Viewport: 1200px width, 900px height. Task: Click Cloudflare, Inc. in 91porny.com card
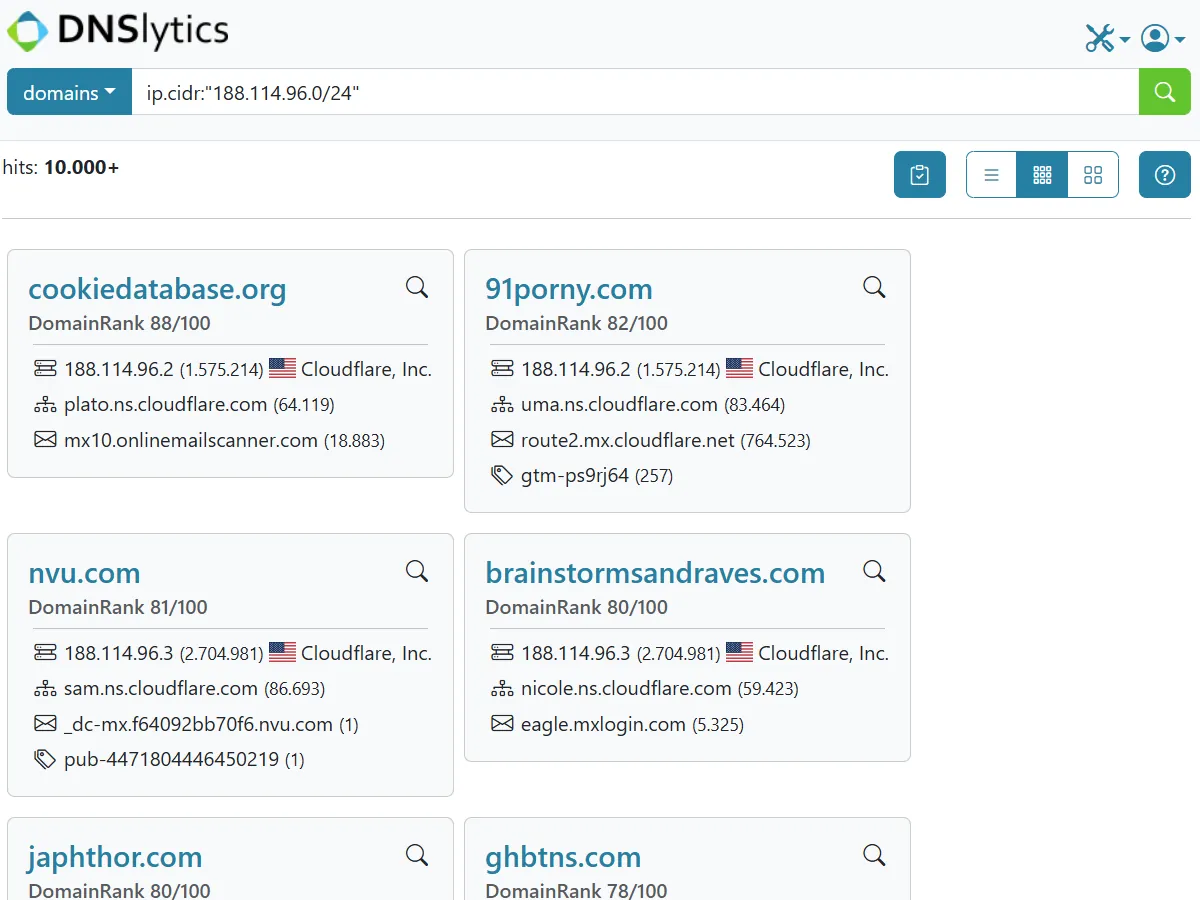click(823, 369)
